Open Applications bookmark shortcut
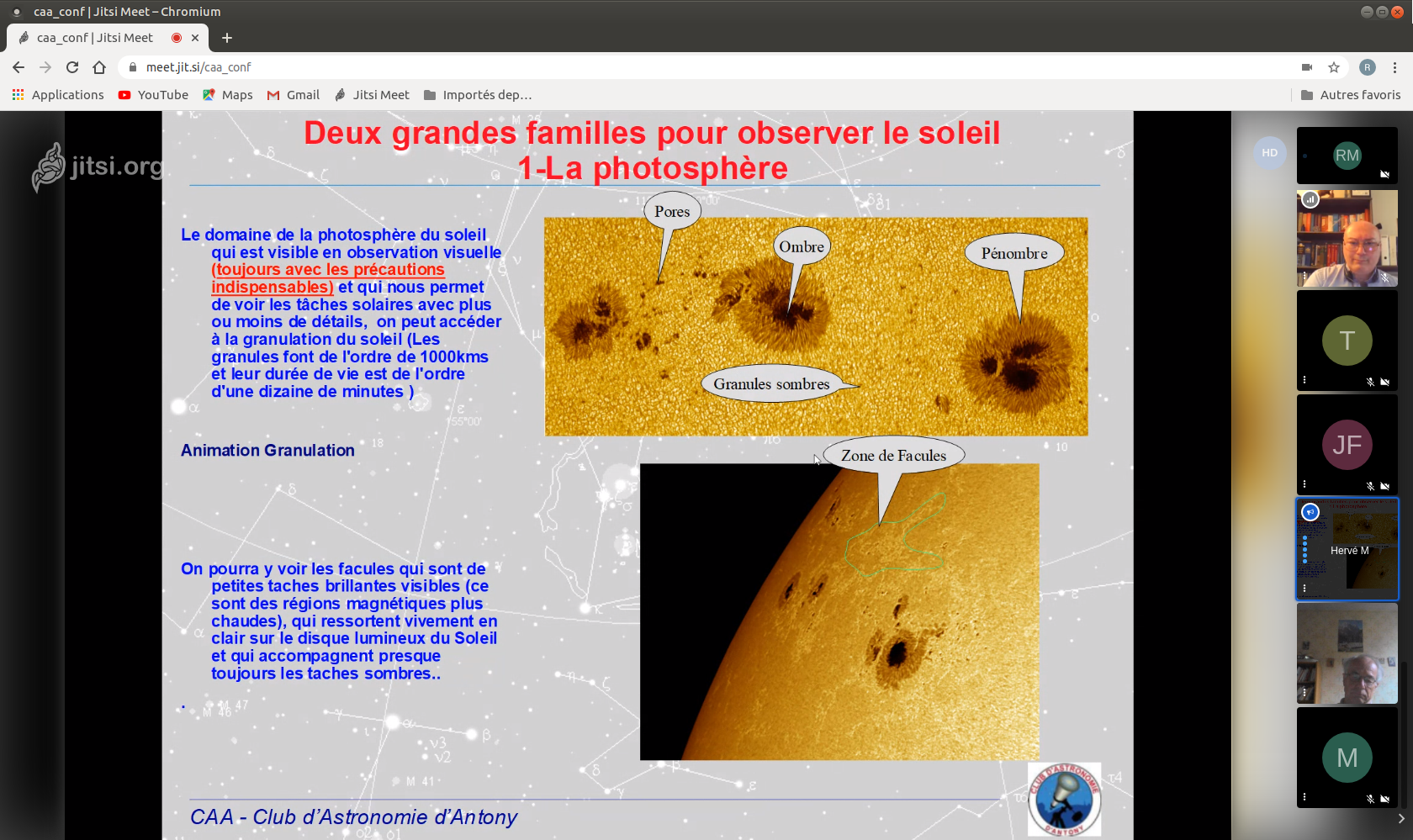This screenshot has height=840, width=1413. pyautogui.click(x=58, y=95)
